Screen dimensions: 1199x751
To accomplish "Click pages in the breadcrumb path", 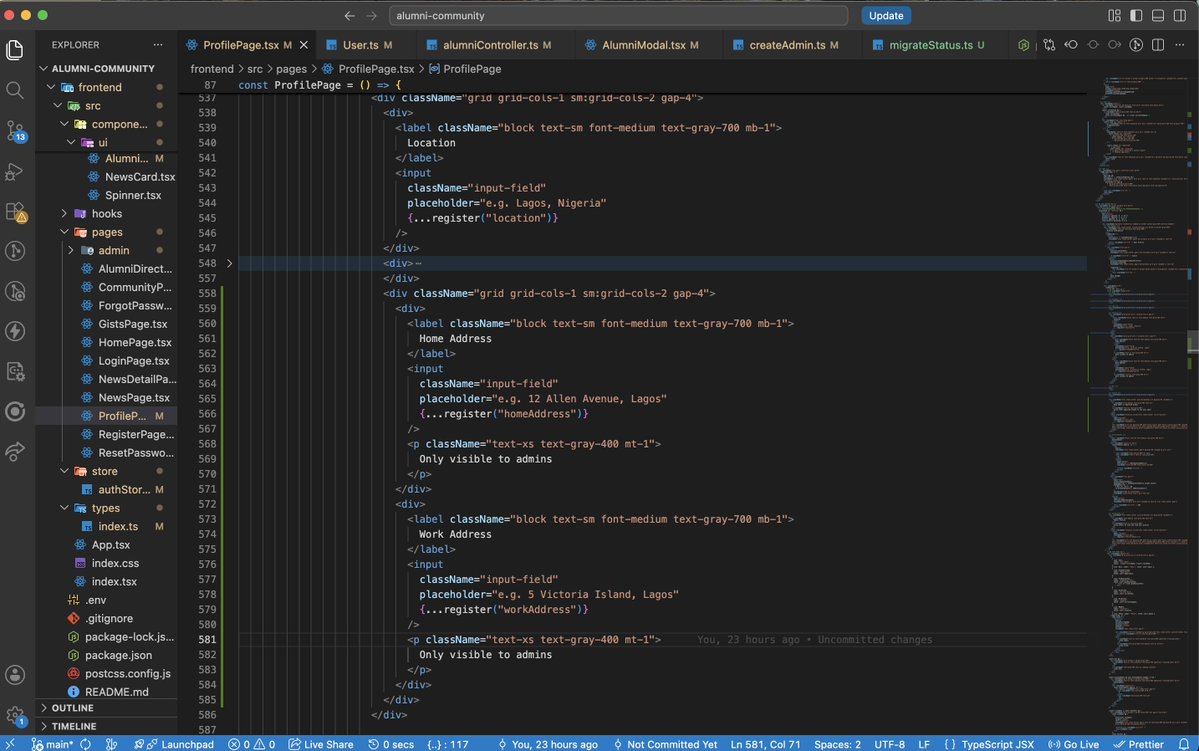I will [291, 69].
